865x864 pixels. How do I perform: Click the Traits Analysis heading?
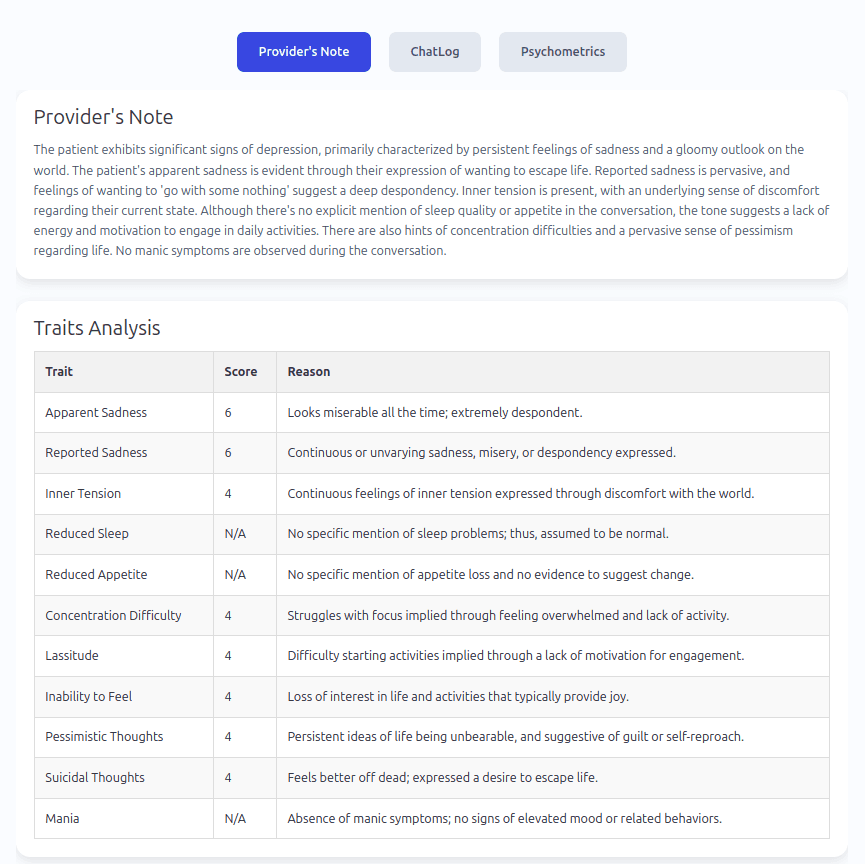(x=97, y=328)
